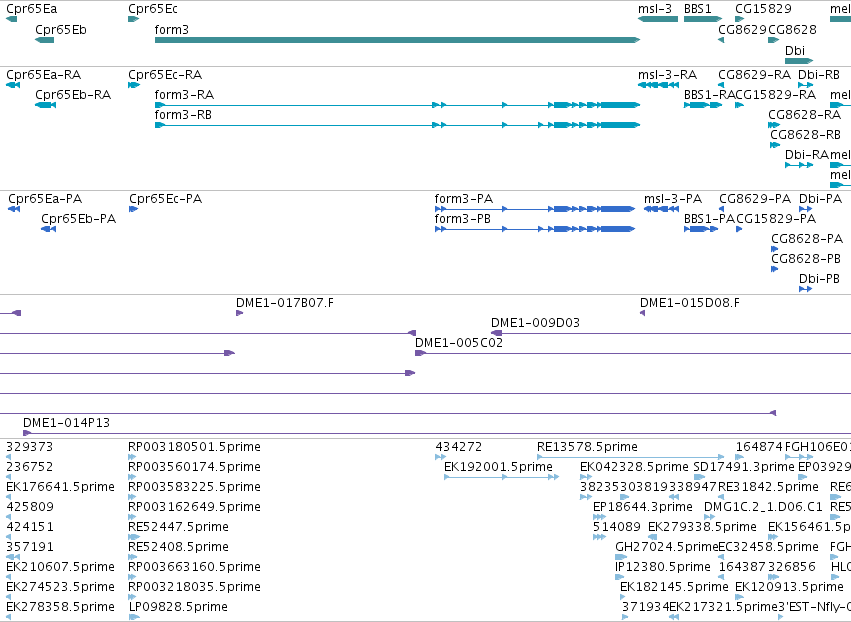Click EST label 425809
Image resolution: width=851 pixels, height=622 pixels.
click(29, 507)
